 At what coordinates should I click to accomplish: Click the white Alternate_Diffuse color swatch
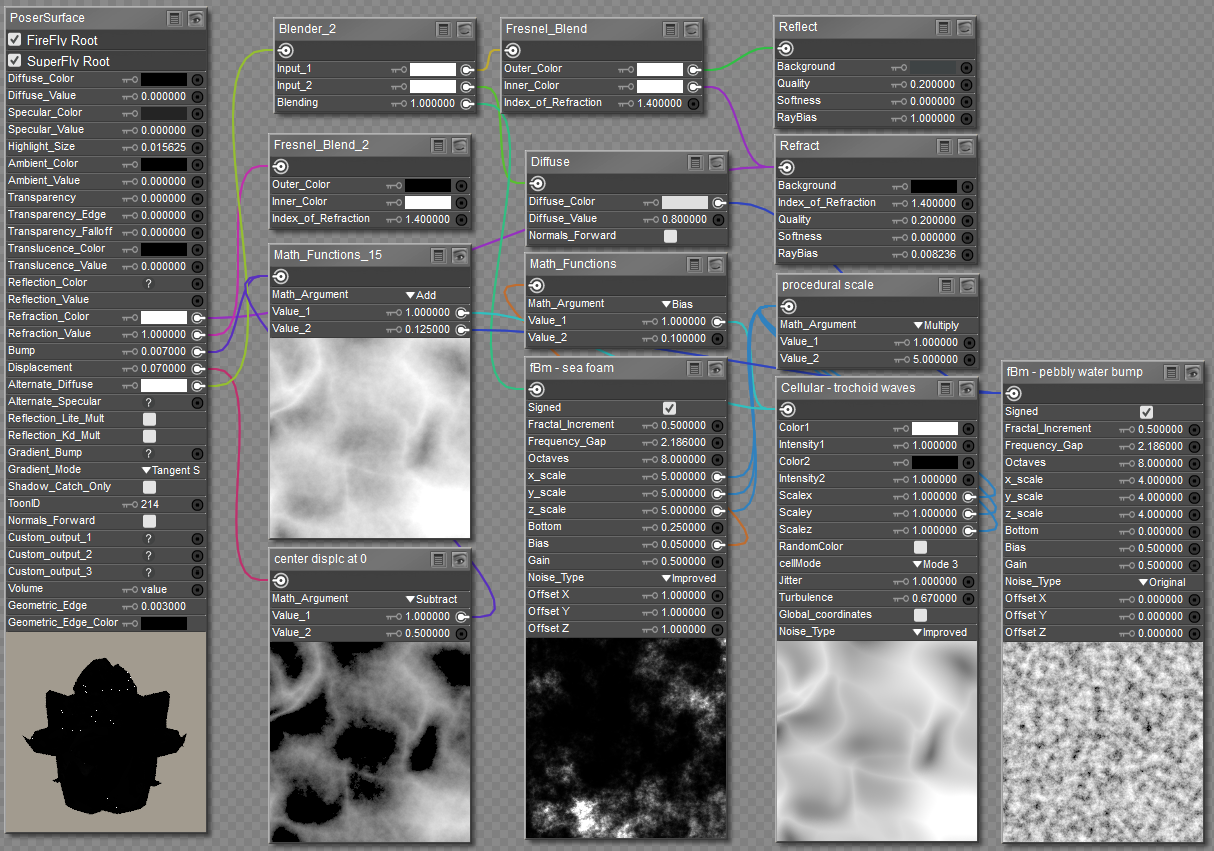click(164, 385)
